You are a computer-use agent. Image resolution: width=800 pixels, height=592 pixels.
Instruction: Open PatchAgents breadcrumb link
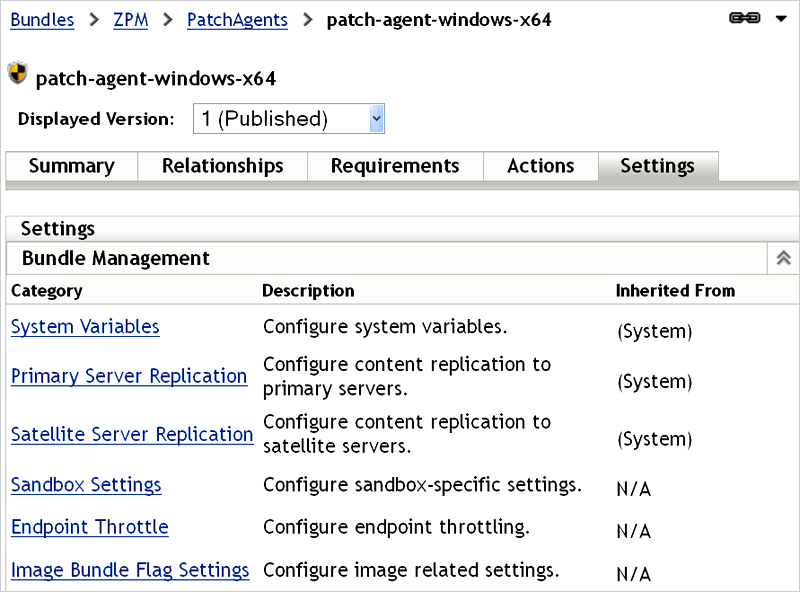click(237, 20)
